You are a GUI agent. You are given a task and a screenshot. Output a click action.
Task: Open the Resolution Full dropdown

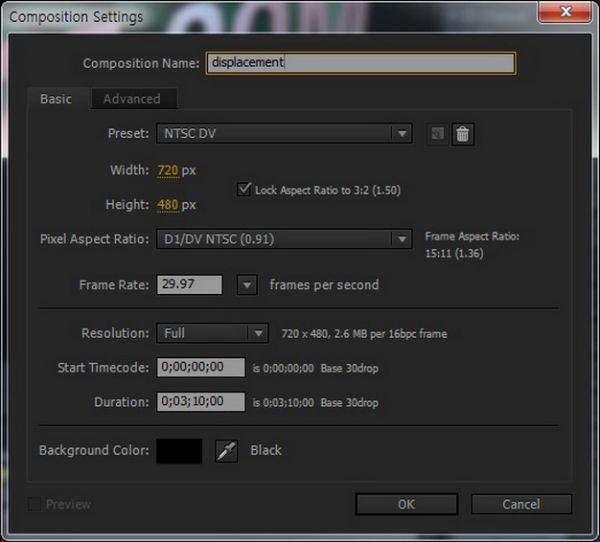point(212,333)
